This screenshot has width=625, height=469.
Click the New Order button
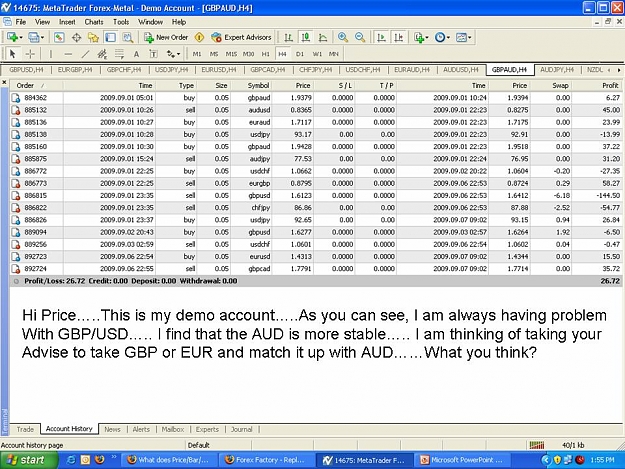click(166, 37)
